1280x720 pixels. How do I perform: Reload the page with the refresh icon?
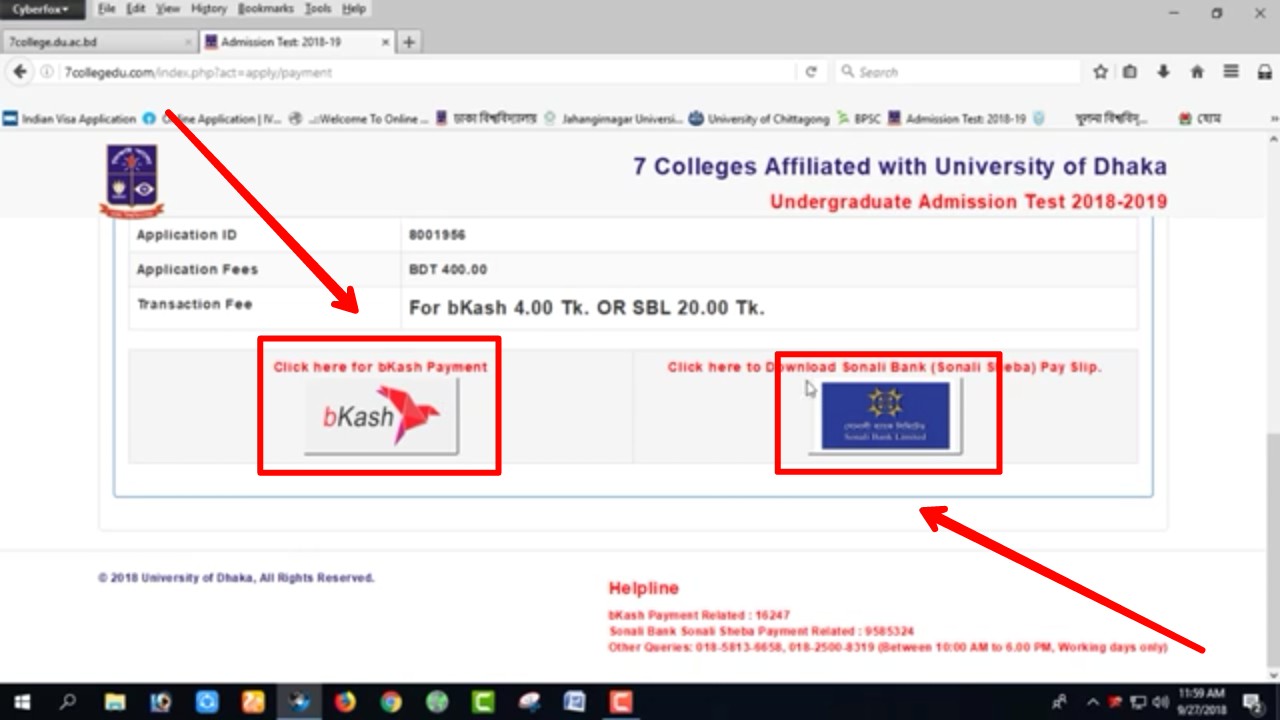pyautogui.click(x=811, y=72)
